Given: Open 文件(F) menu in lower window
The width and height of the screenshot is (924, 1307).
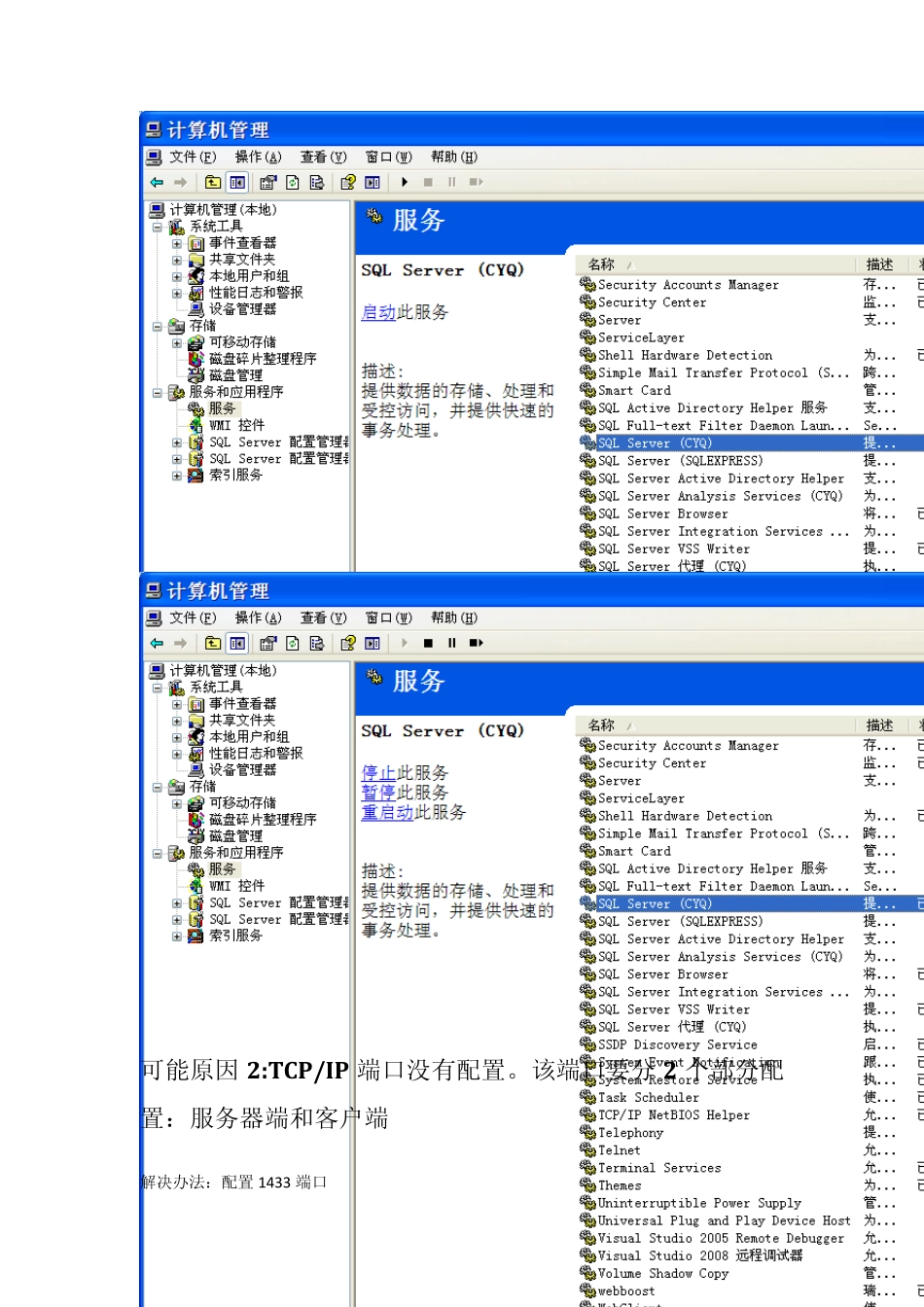Looking at the screenshot, I should [193, 618].
